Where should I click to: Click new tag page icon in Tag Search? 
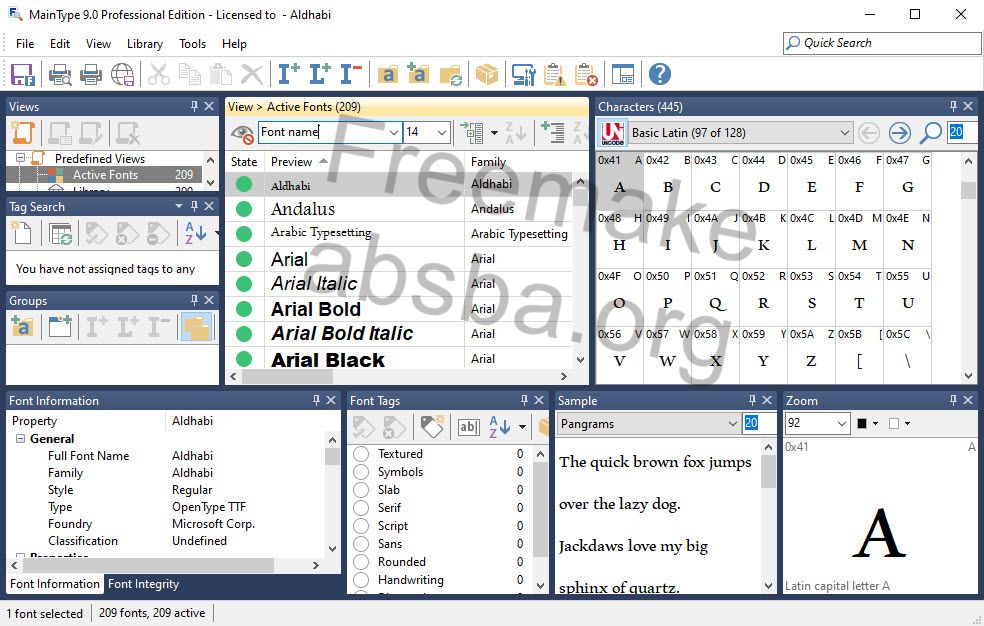[x=23, y=233]
